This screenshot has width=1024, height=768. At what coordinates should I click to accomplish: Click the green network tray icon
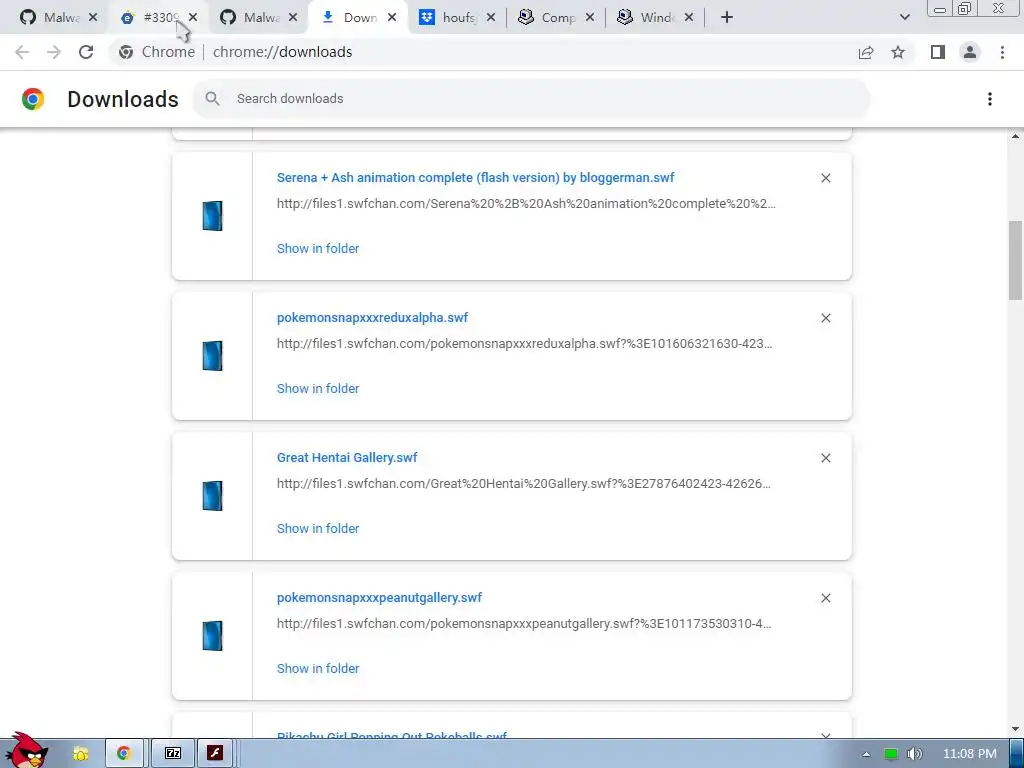click(x=890, y=754)
